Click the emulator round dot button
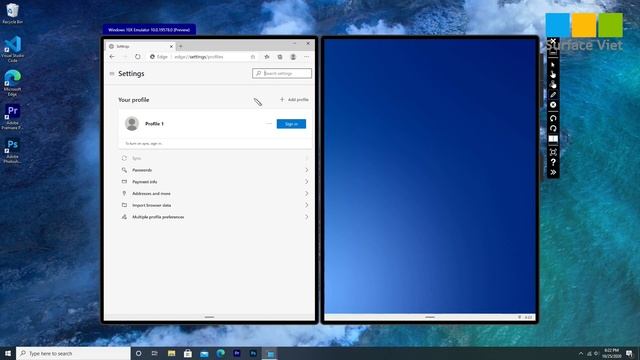 tap(553, 105)
